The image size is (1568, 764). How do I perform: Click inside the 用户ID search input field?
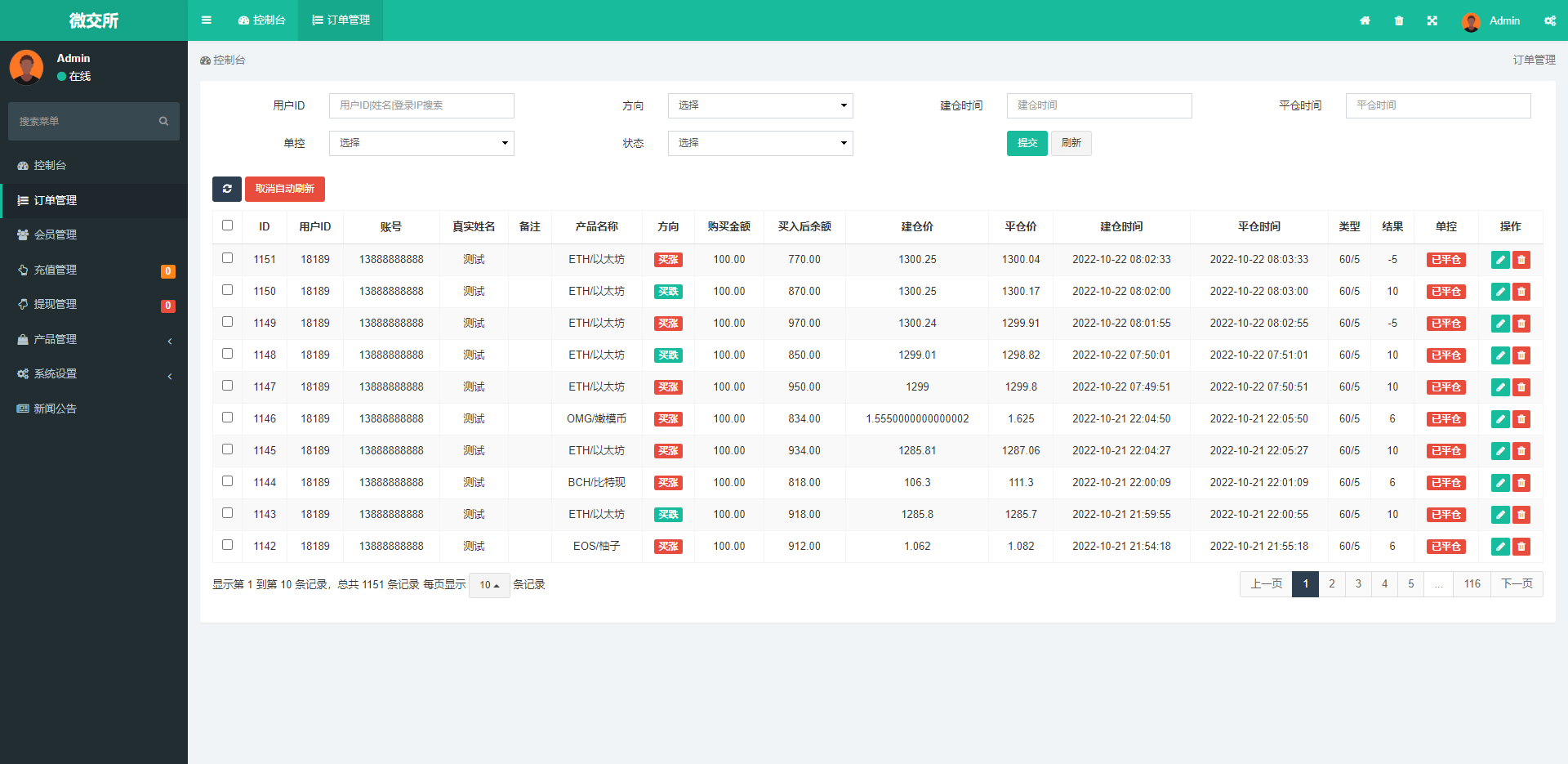coord(421,105)
